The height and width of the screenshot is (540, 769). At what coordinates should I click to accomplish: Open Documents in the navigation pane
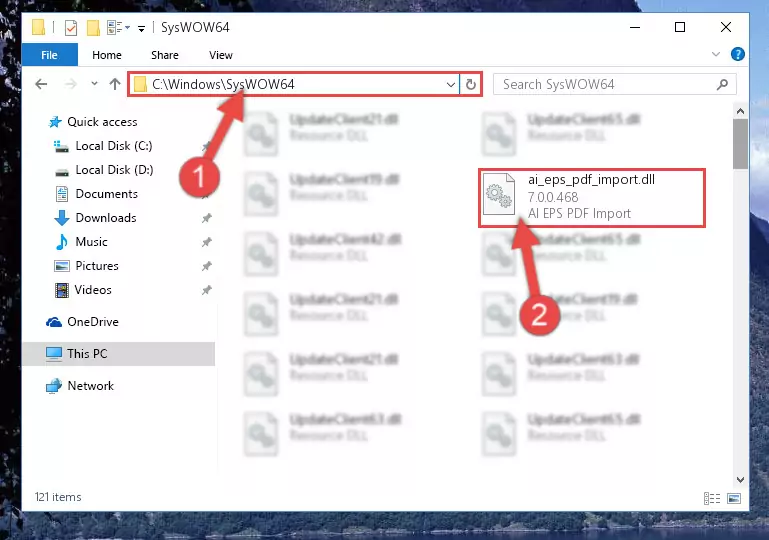[97, 194]
